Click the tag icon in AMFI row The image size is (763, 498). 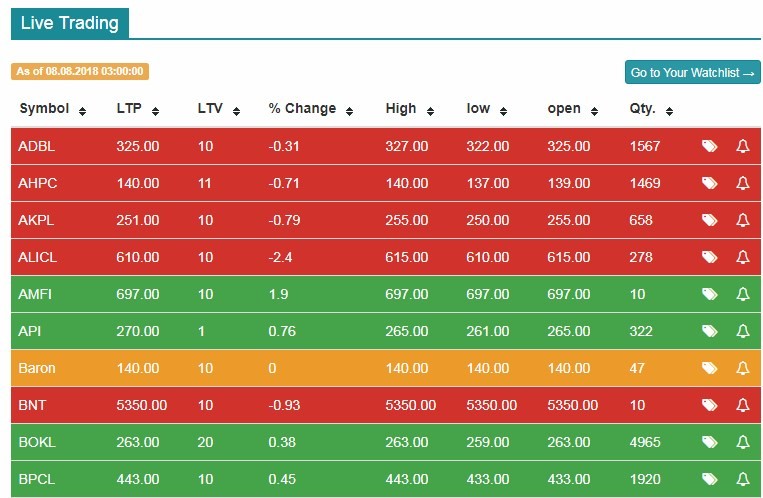709,294
